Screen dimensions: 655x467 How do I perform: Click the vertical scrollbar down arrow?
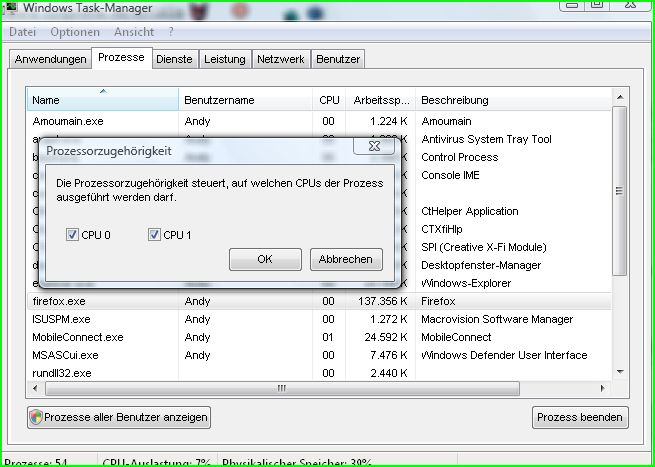tap(620, 372)
